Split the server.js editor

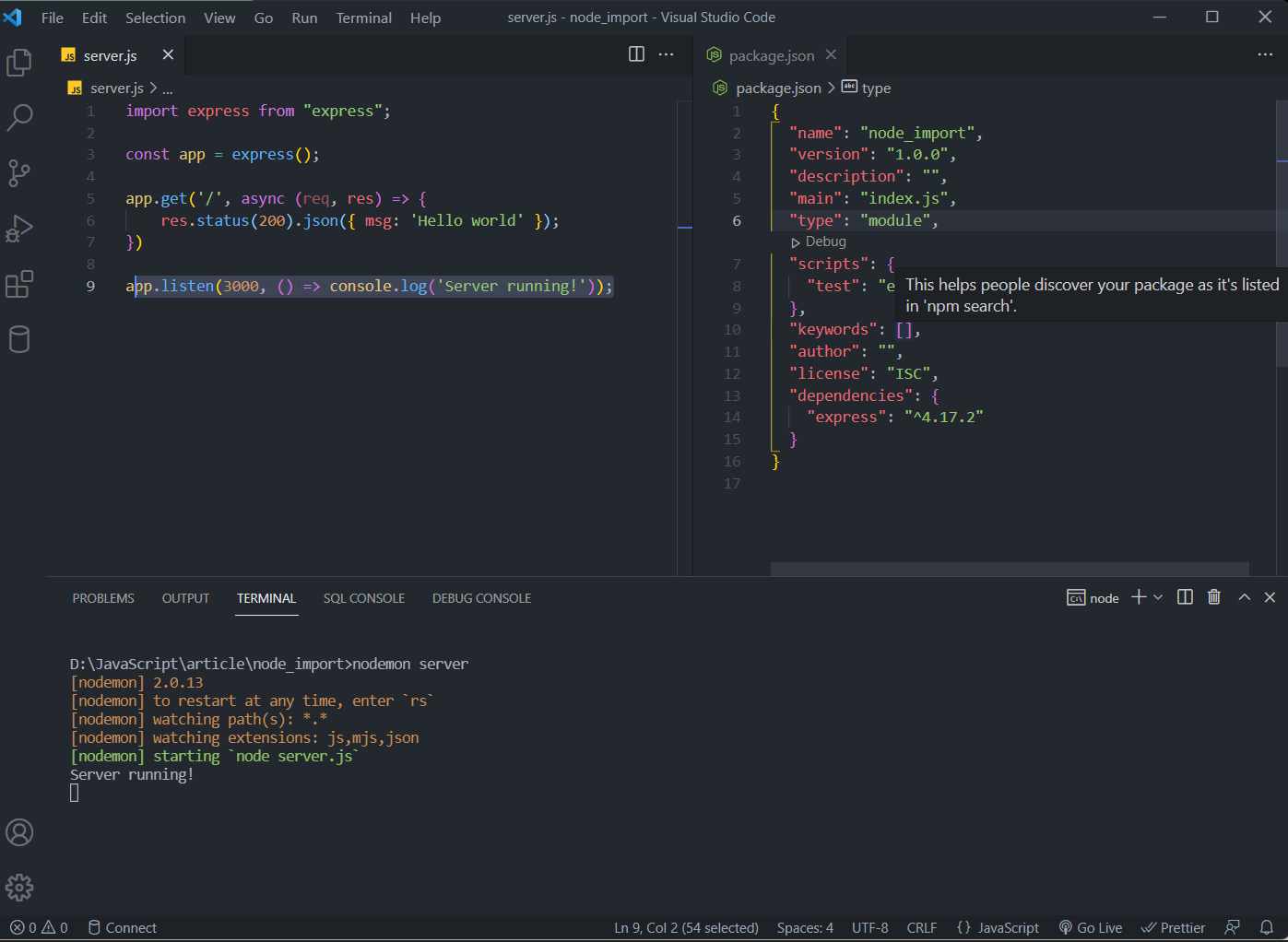pos(636,54)
